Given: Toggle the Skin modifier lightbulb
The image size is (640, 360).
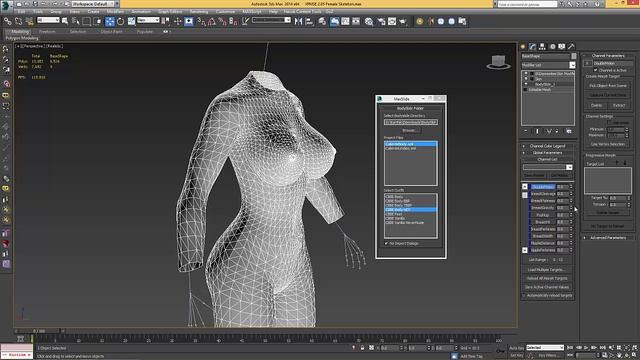Looking at the screenshot, I should 526,79.
